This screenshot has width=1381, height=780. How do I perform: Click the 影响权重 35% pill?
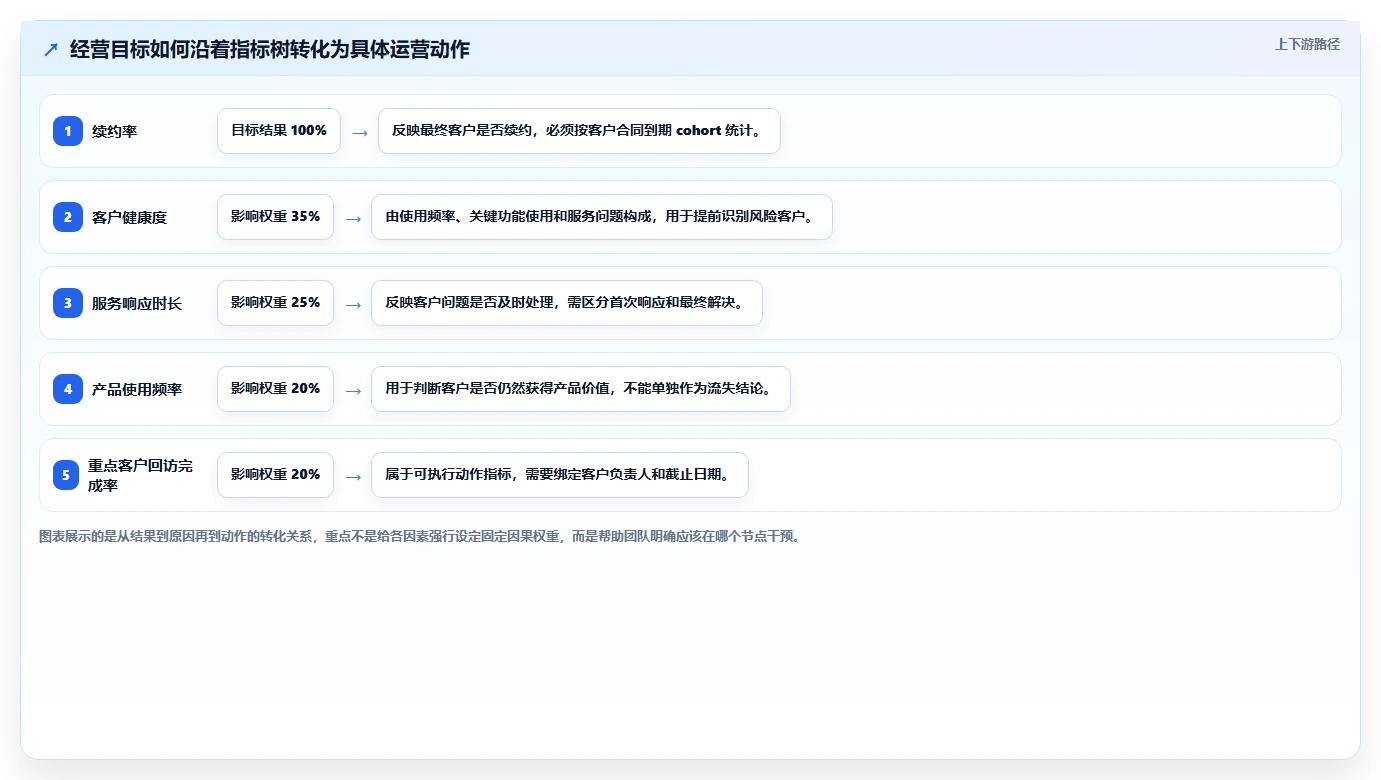(x=275, y=217)
